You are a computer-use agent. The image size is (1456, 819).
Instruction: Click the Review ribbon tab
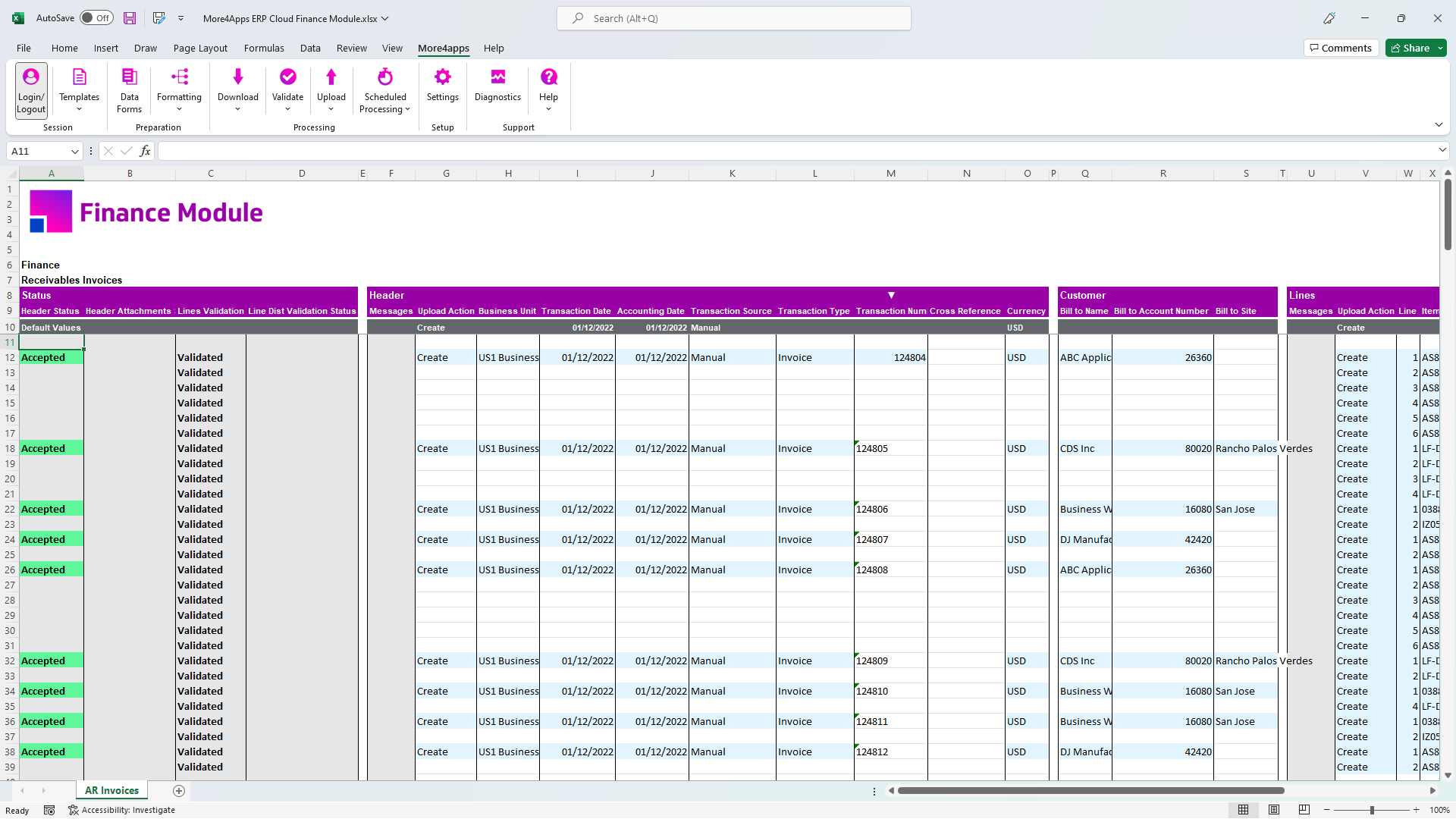click(351, 48)
